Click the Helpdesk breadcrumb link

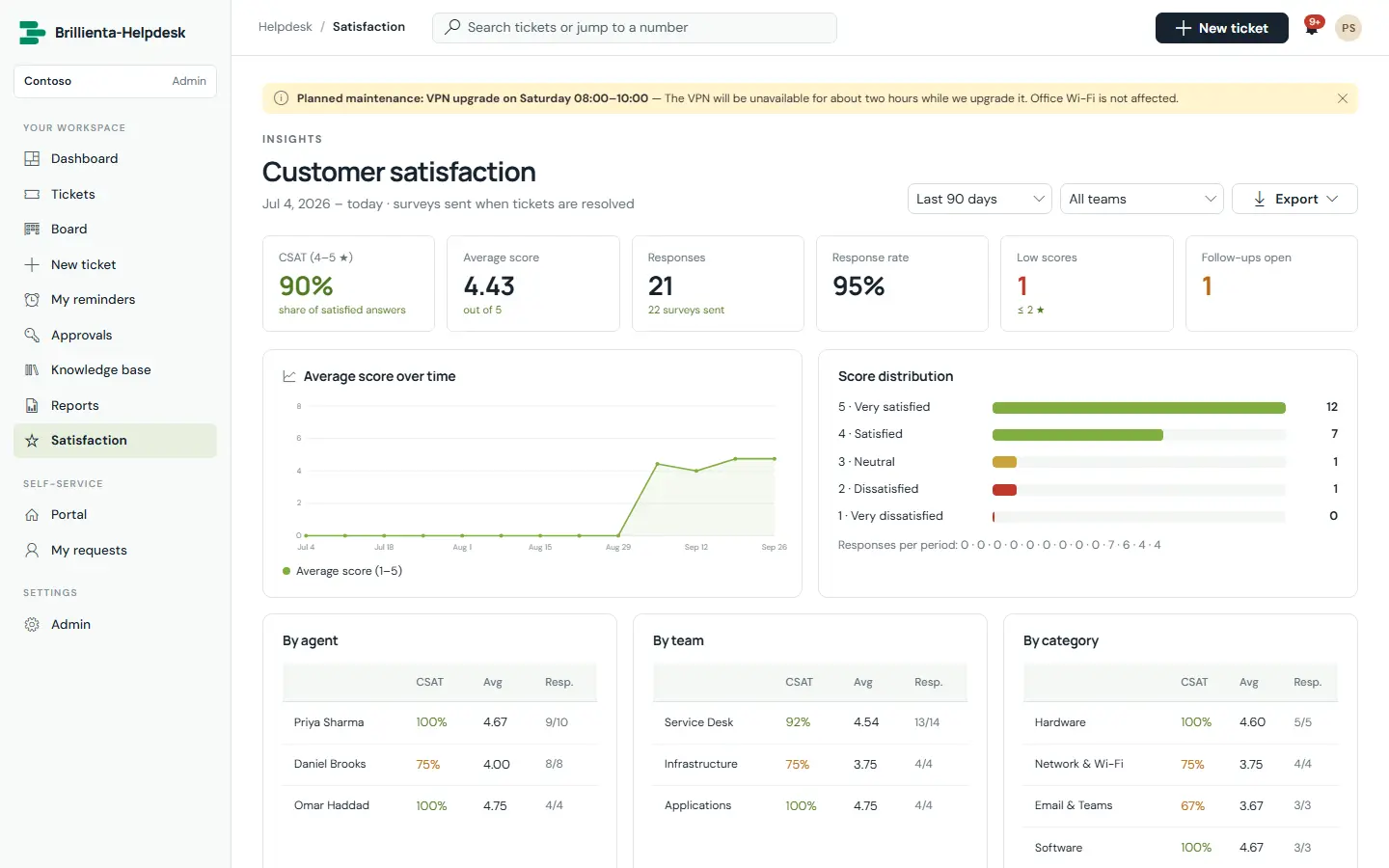click(285, 27)
